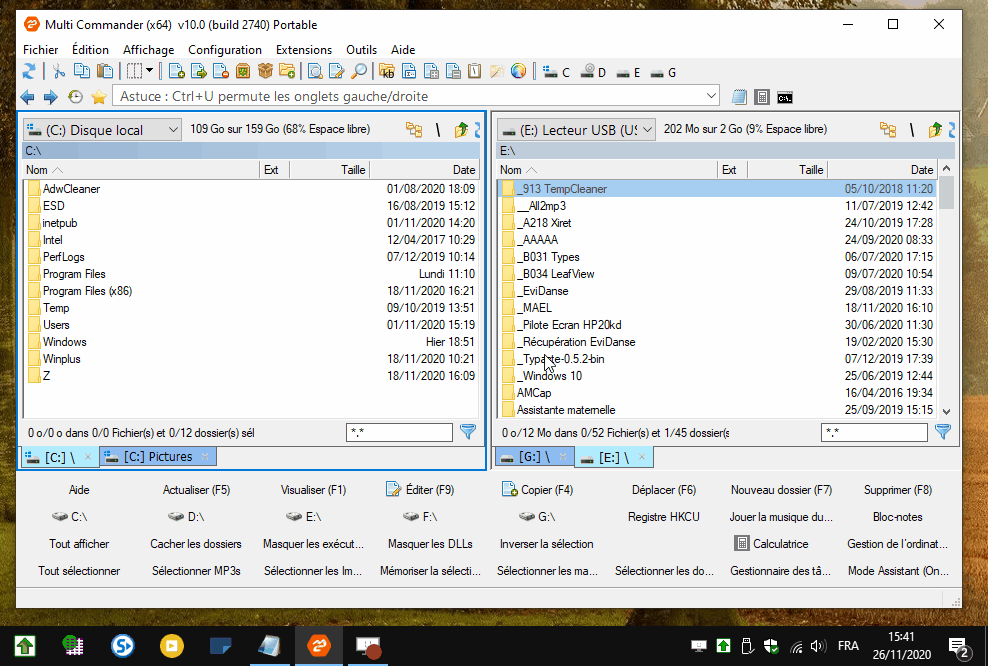Click the rectangle selection icon in toolbar
The height and width of the screenshot is (666, 988).
(134, 72)
